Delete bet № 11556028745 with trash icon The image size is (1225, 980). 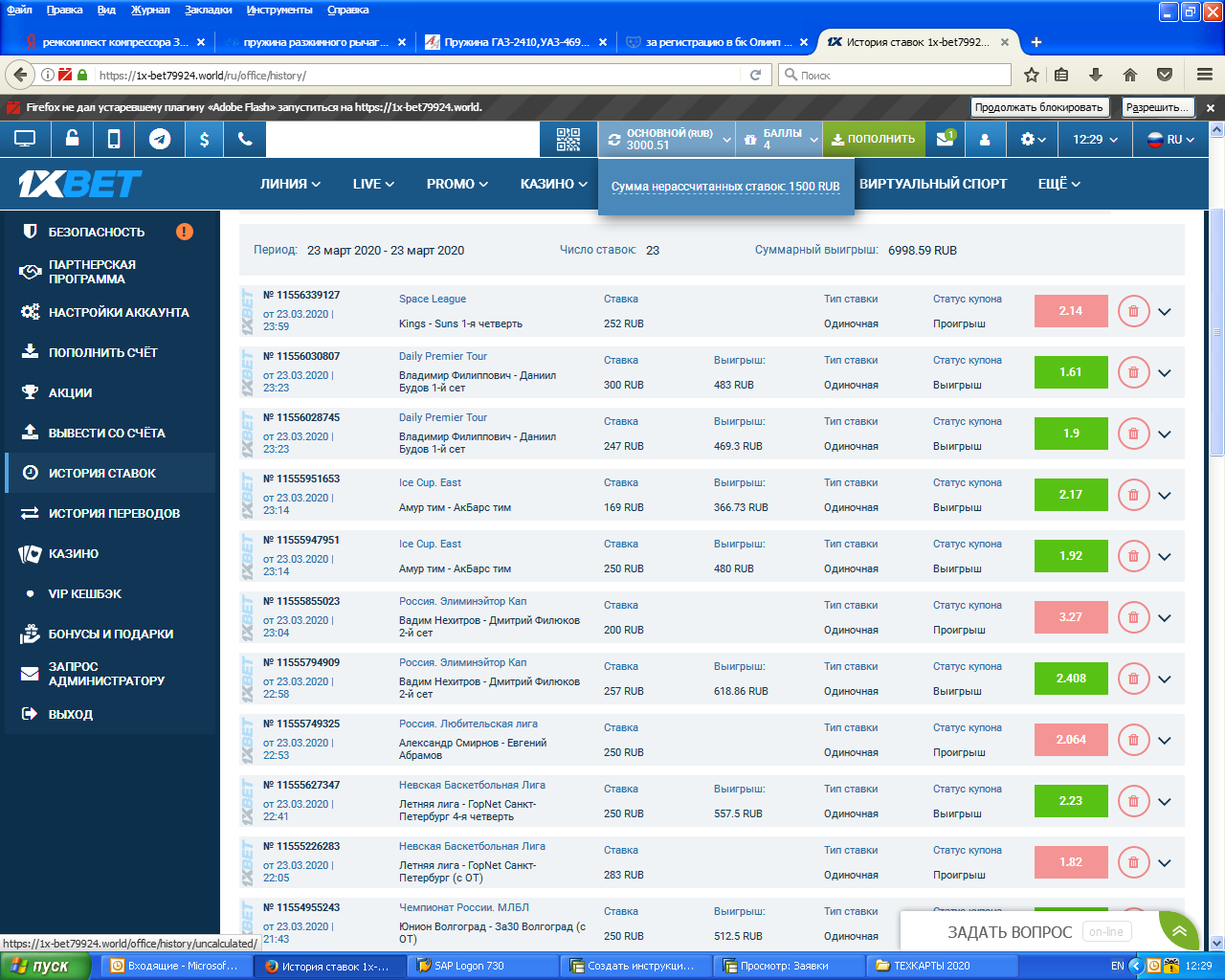pos(1133,434)
